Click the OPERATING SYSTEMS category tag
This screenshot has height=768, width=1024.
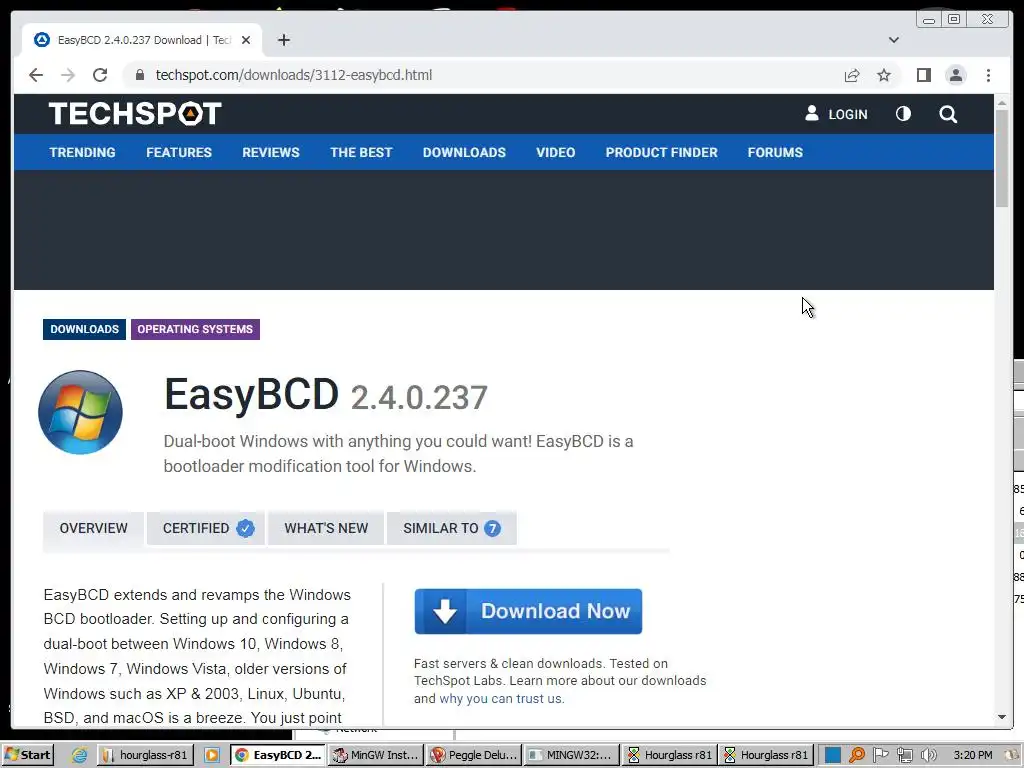[195, 329]
